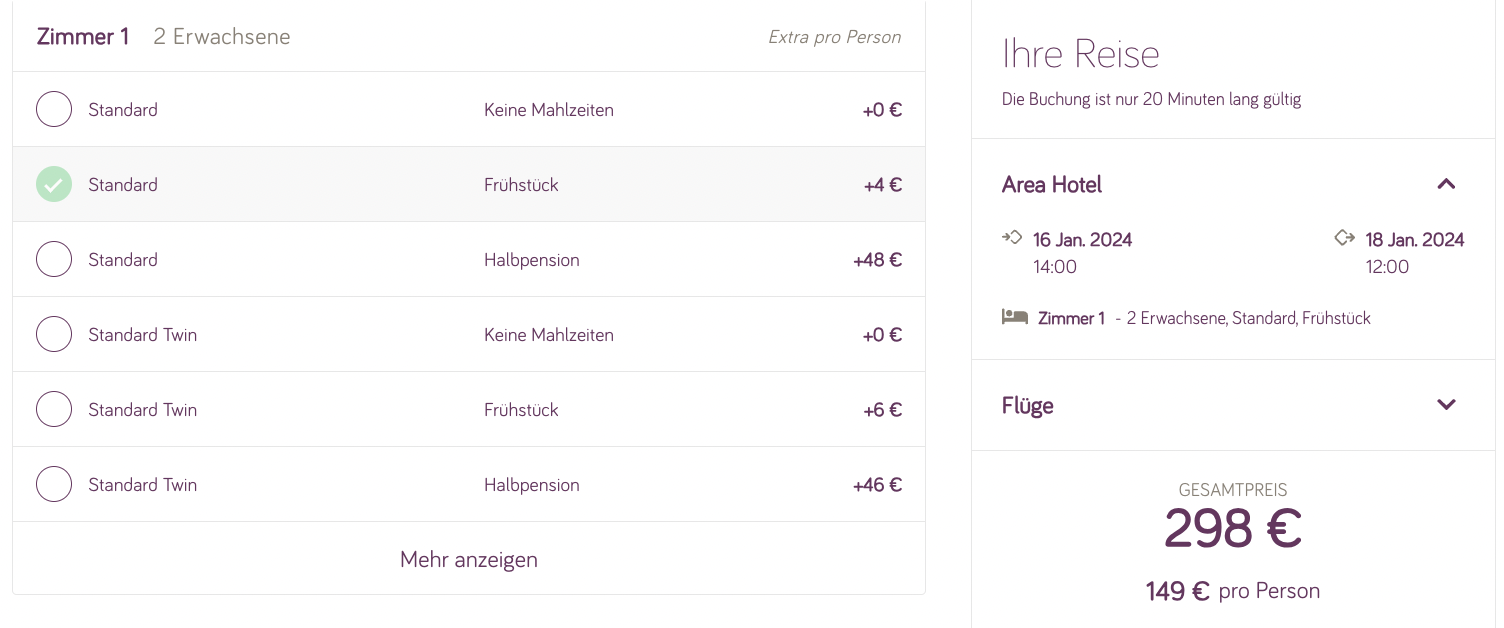1504x628 pixels.
Task: Click the check-out arrow icon
Action: point(1345,238)
